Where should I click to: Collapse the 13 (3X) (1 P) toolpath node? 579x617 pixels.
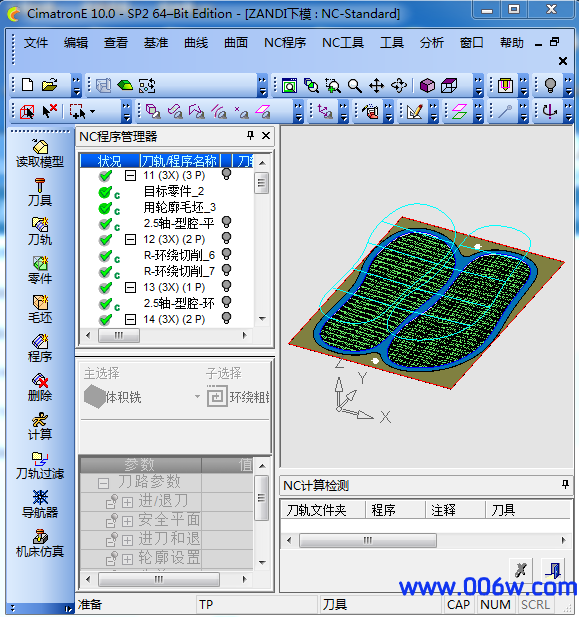tap(130, 287)
